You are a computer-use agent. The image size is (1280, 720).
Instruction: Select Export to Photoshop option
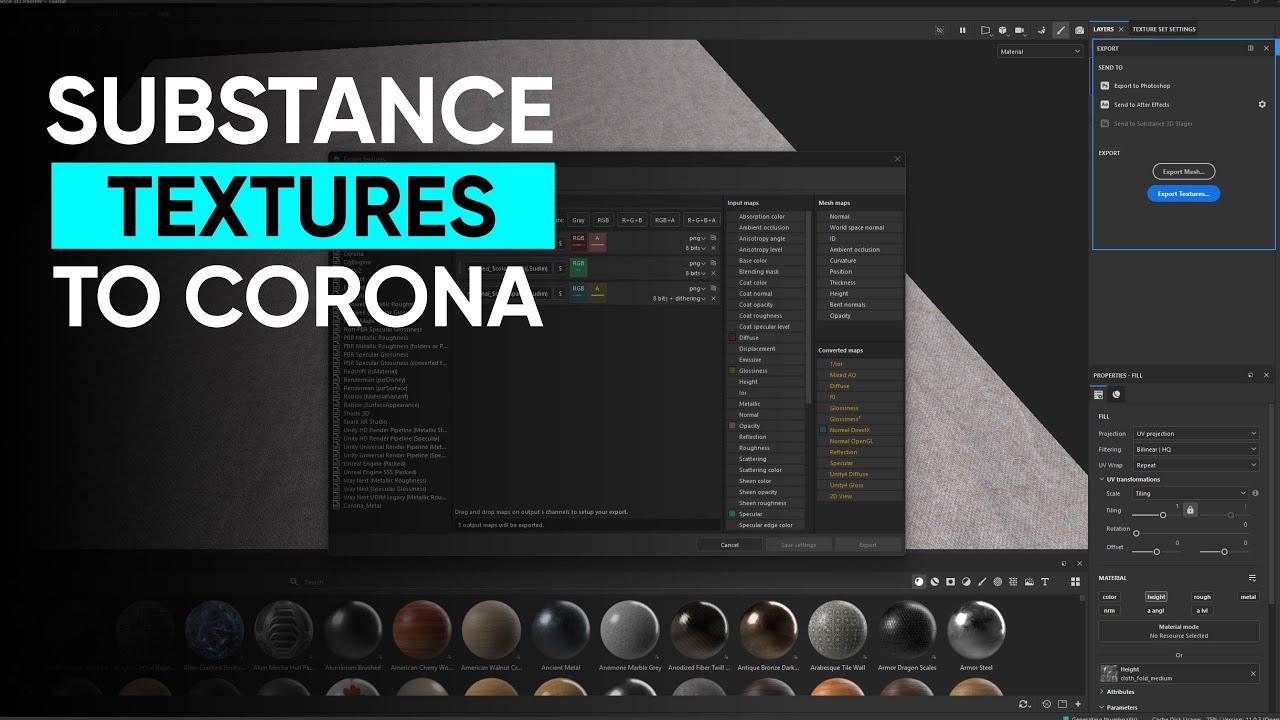[x=1142, y=86]
